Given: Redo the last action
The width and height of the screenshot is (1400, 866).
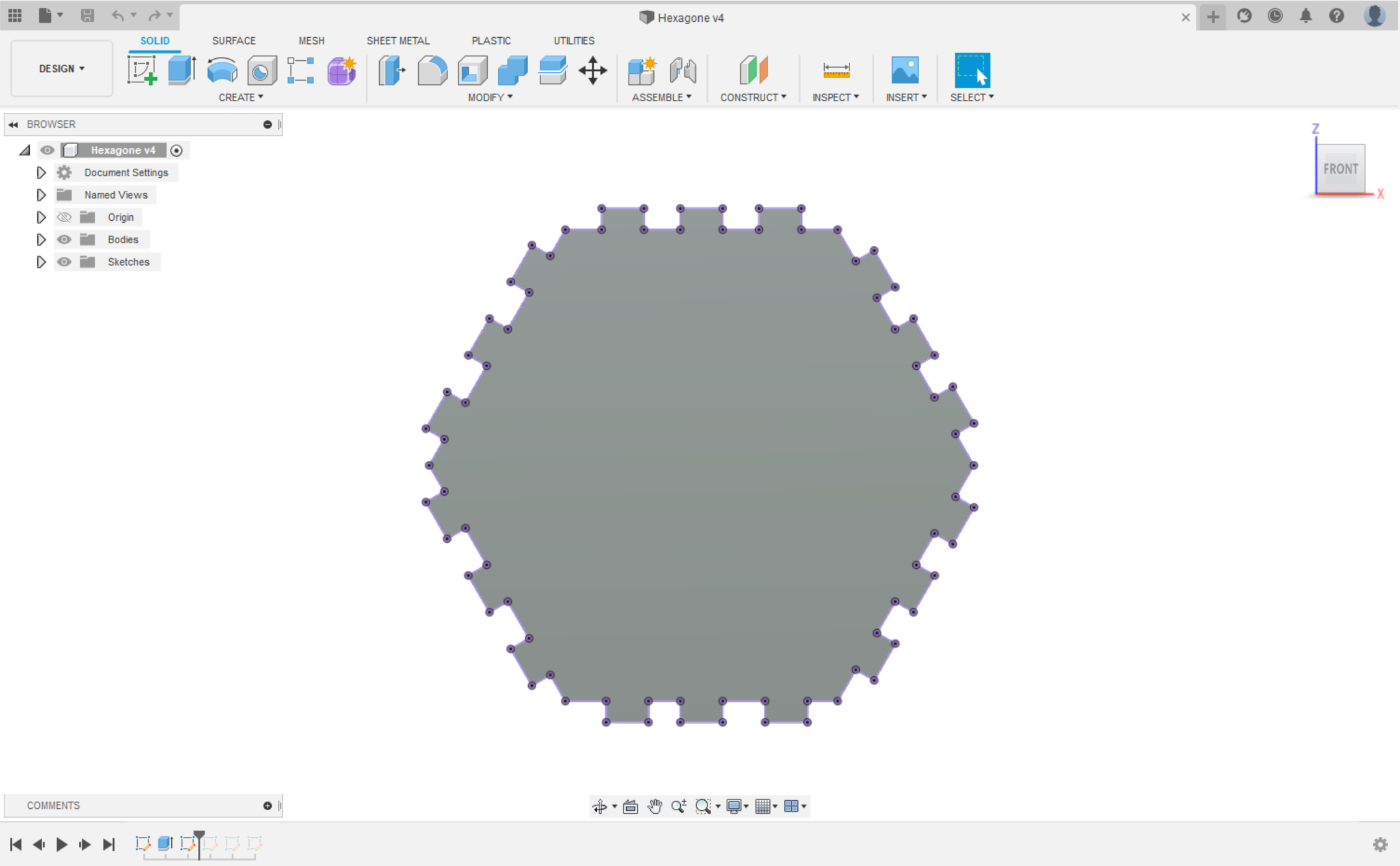Looking at the screenshot, I should pos(155,16).
